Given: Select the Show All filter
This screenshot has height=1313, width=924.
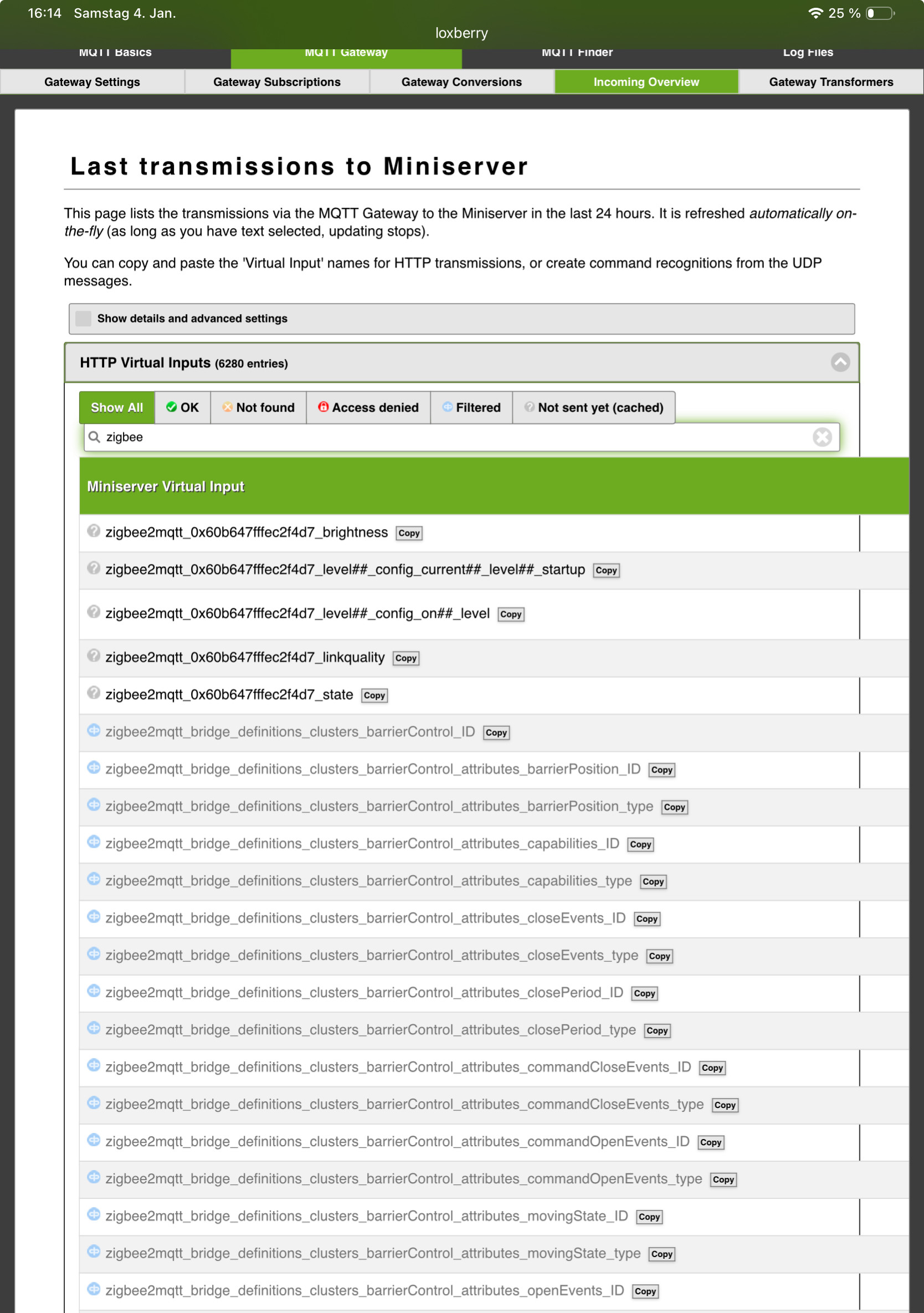Looking at the screenshot, I should [117, 407].
